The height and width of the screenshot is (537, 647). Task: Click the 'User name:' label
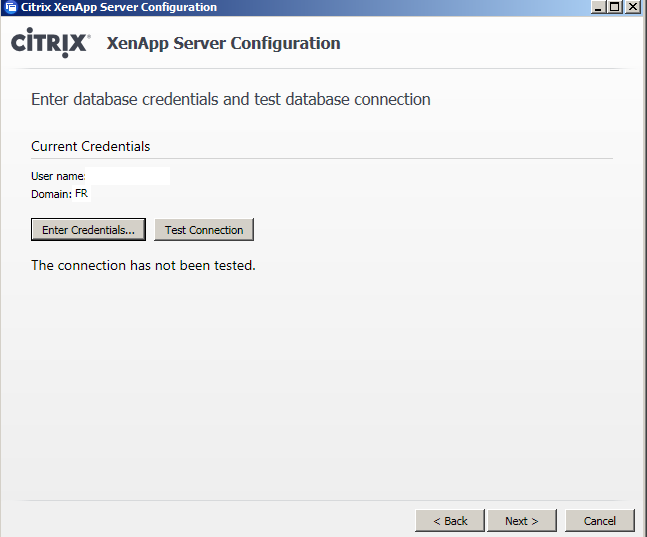pos(58,176)
